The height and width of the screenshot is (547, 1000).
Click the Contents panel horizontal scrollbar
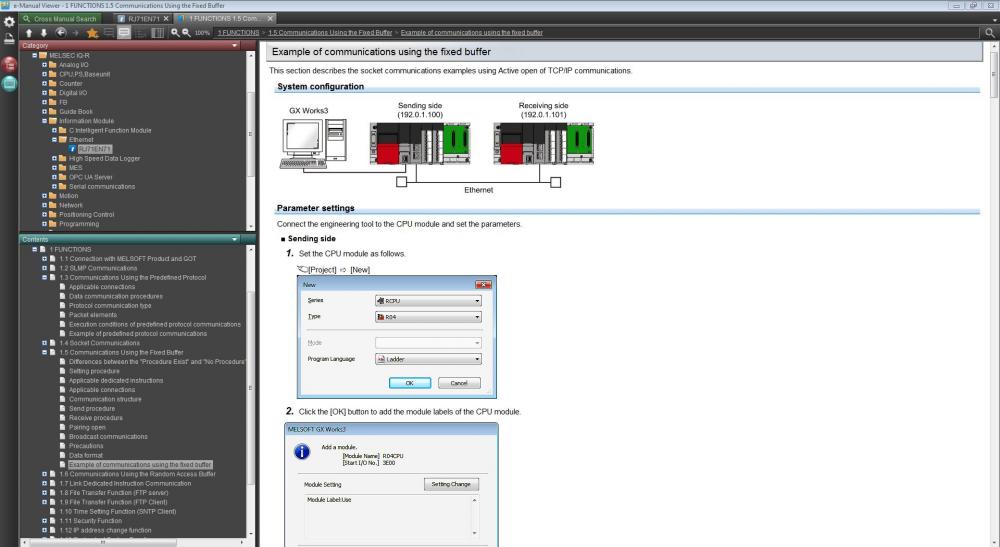pos(102,543)
